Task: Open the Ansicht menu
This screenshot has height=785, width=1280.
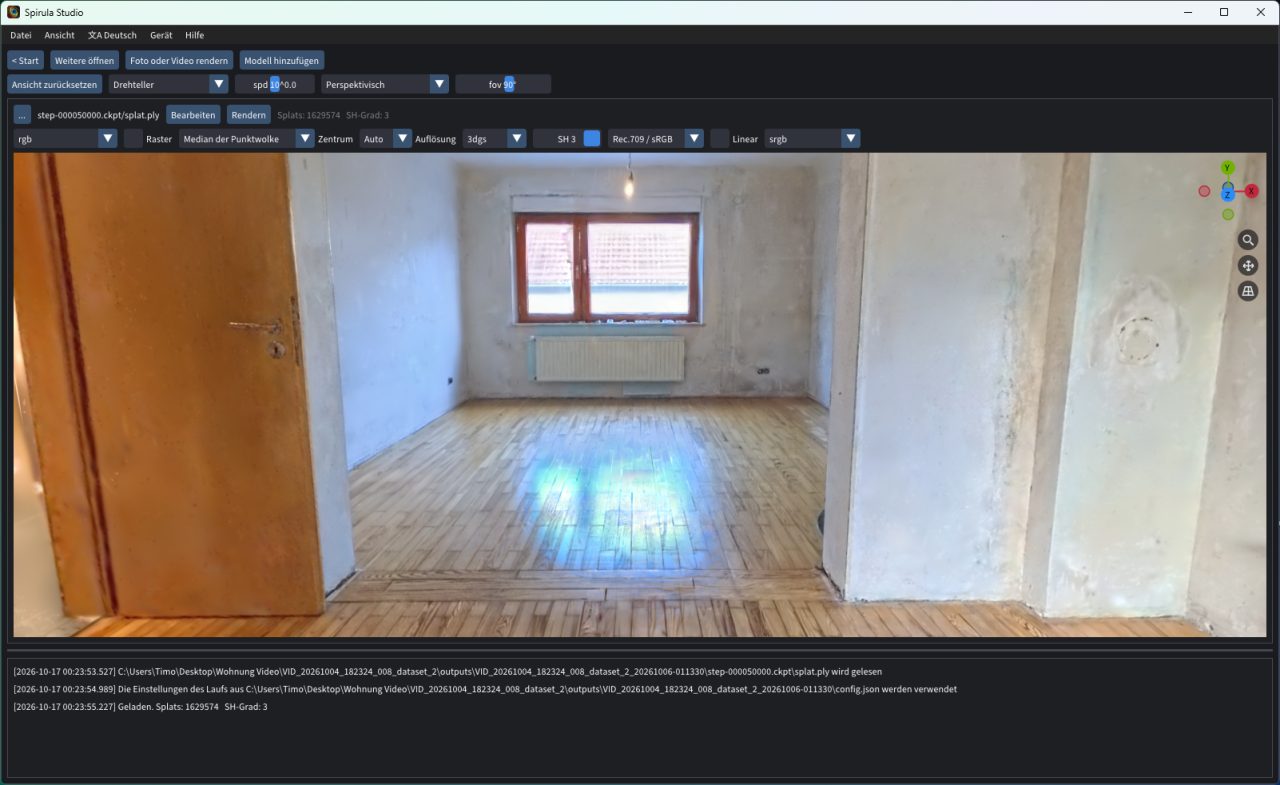Action: click(60, 35)
